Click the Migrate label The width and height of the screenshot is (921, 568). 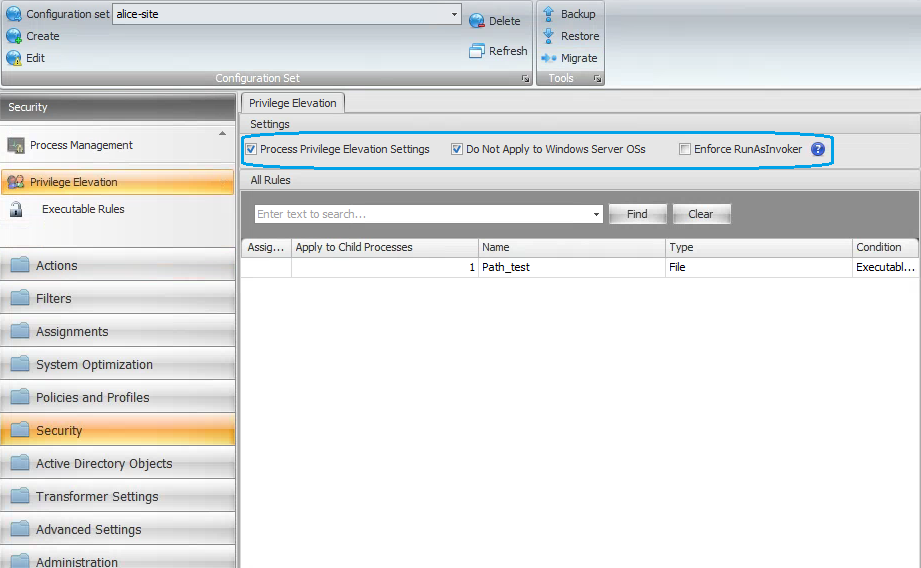(579, 58)
